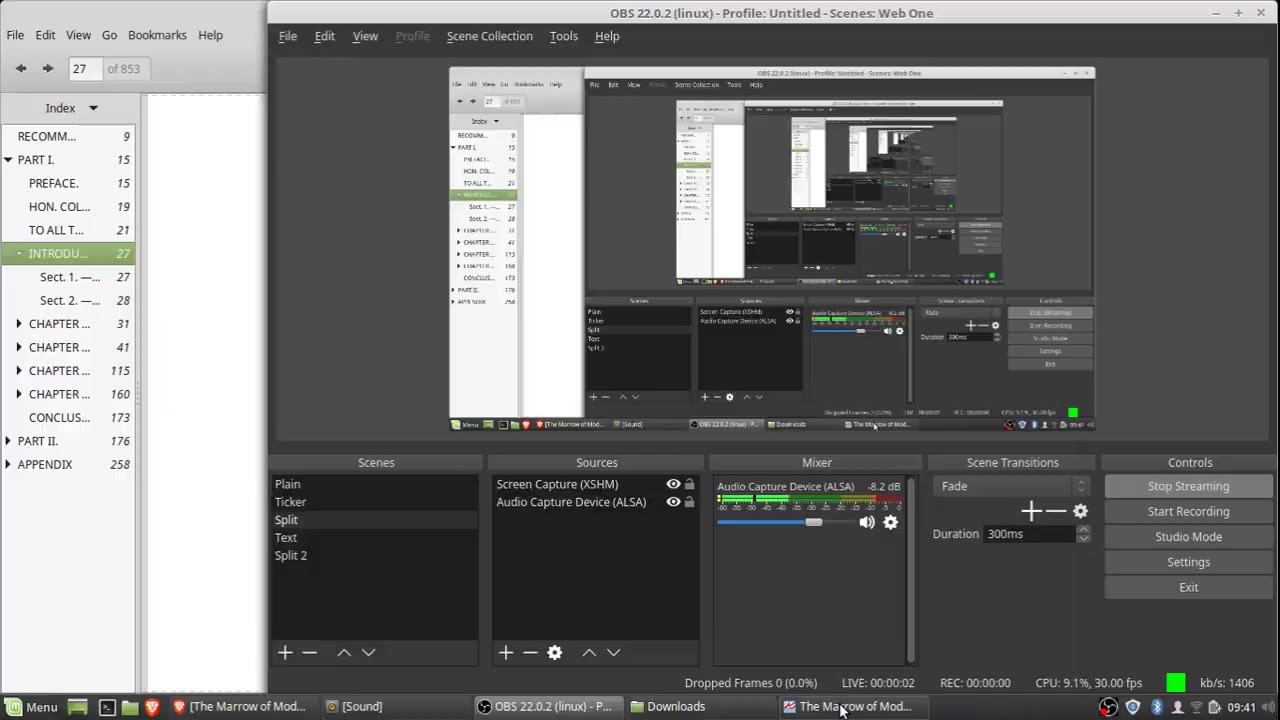
Task: Go to previous page in document viewer
Action: point(21,68)
